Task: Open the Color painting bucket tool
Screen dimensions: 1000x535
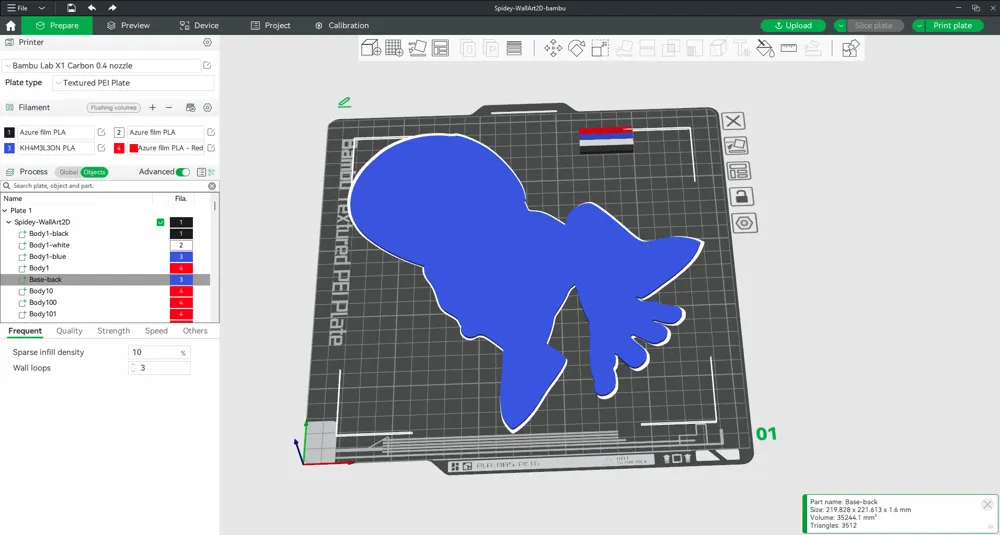Action: tap(765, 48)
